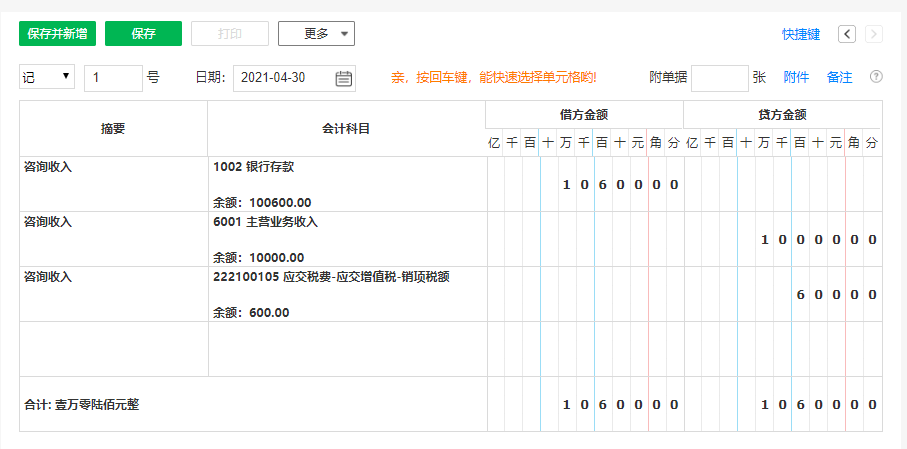
Task: Focus the 附单据 count field
Action: point(720,78)
